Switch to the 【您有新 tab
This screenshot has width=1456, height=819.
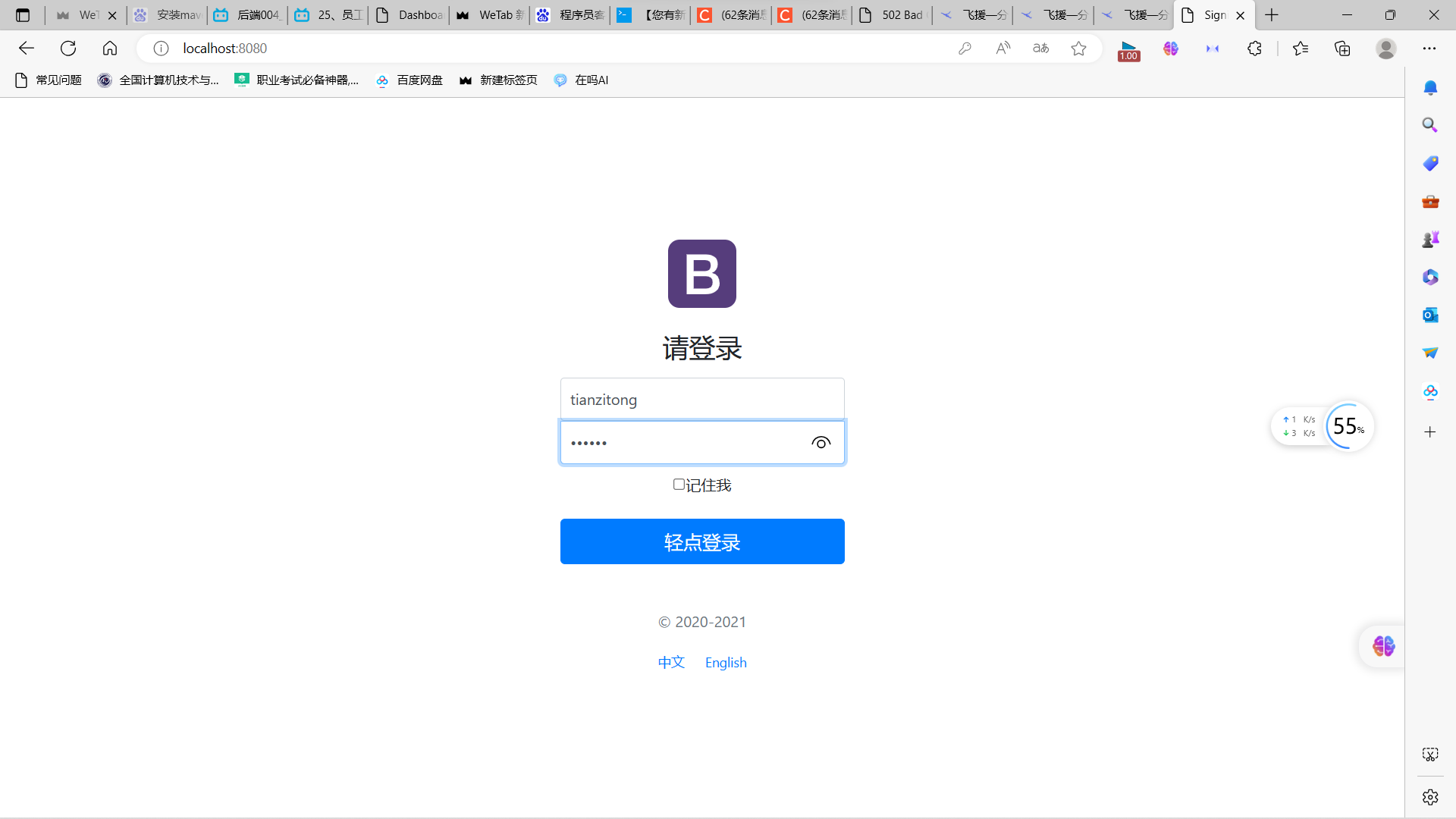(651, 15)
